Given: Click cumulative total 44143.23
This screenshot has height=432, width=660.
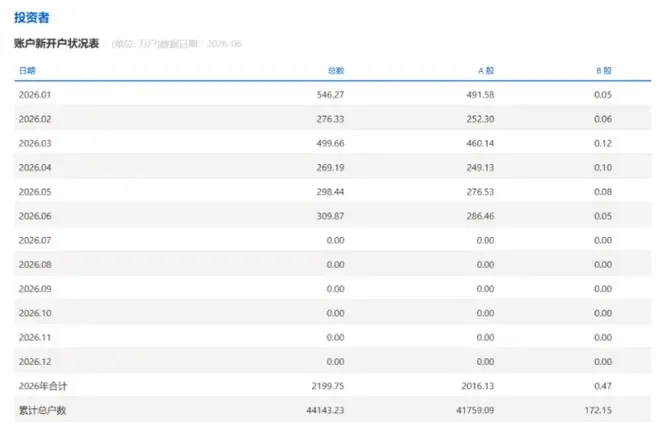Looking at the screenshot, I should pos(325,410).
